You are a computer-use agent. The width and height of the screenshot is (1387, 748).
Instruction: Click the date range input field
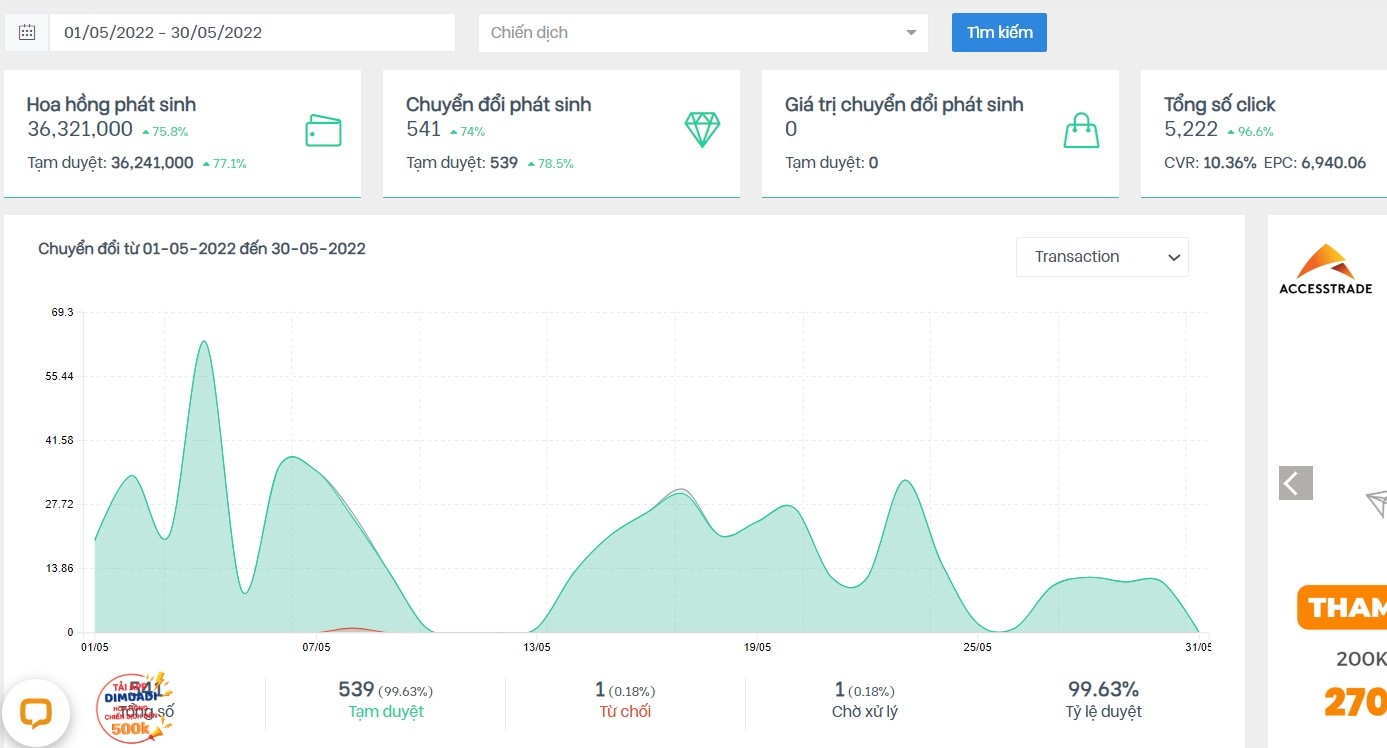(252, 32)
